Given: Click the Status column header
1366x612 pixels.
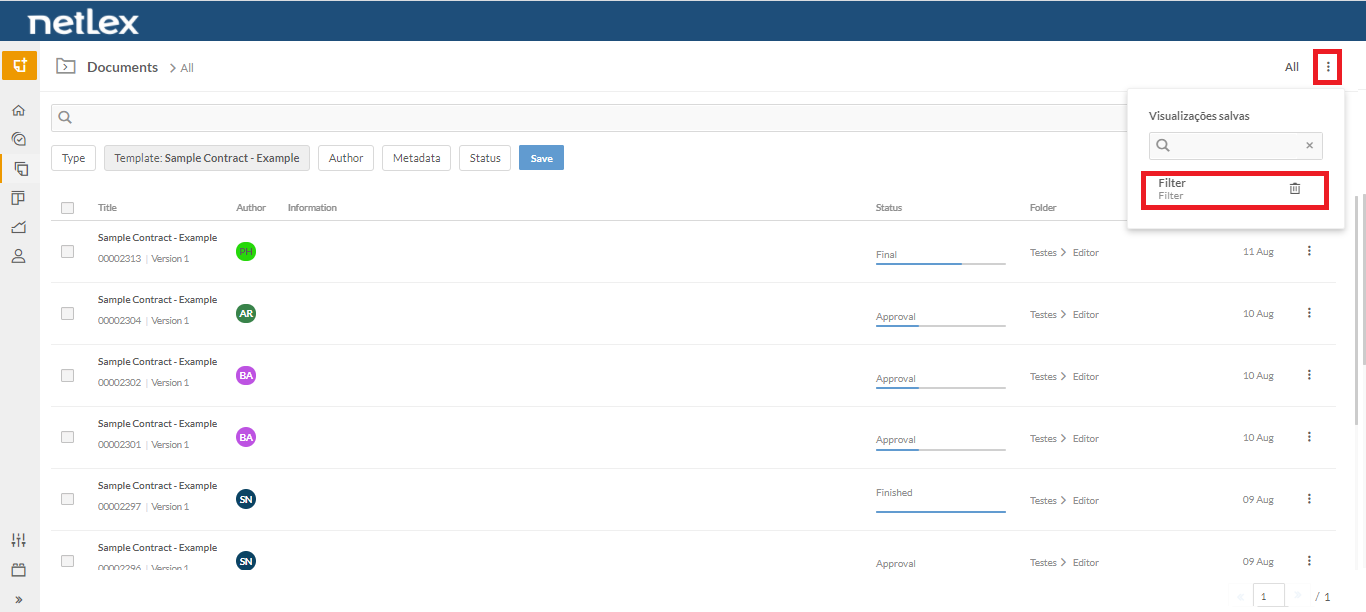Looking at the screenshot, I should tap(889, 208).
